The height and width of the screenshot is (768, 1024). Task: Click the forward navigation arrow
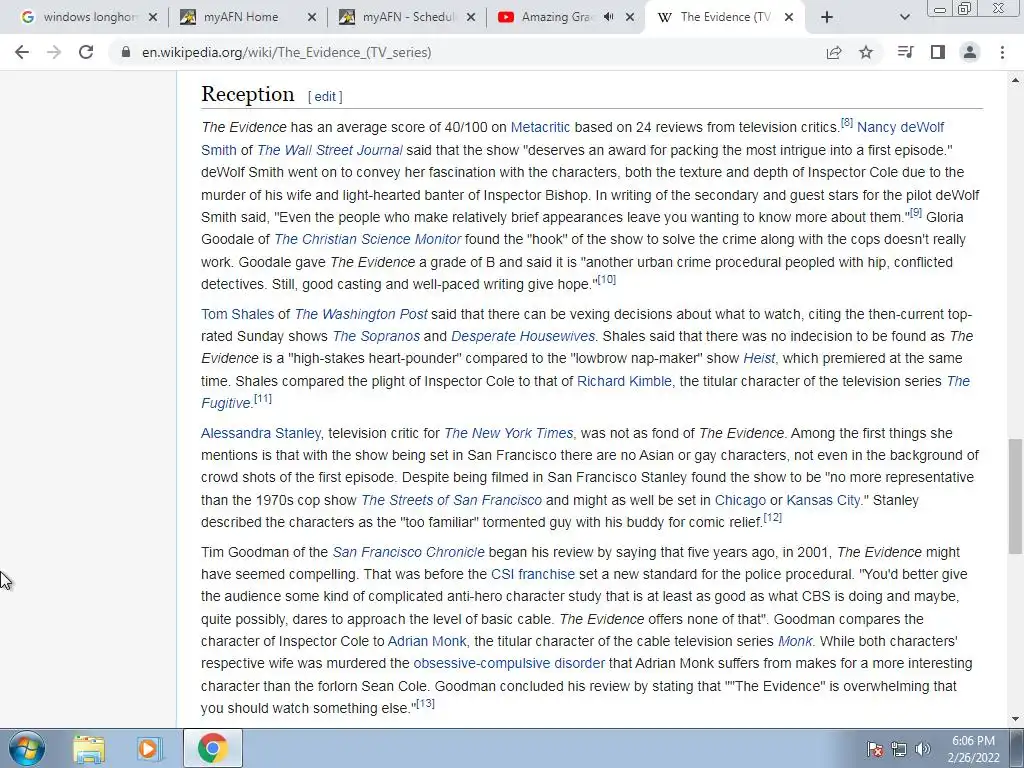click(54, 52)
